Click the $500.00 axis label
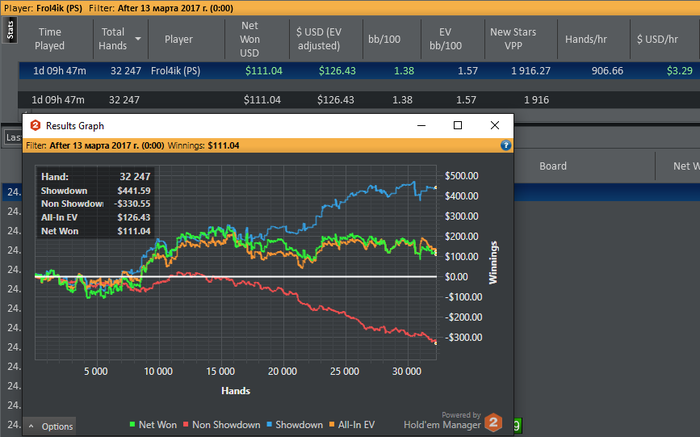Viewport: 700px width, 437px height. [x=462, y=176]
